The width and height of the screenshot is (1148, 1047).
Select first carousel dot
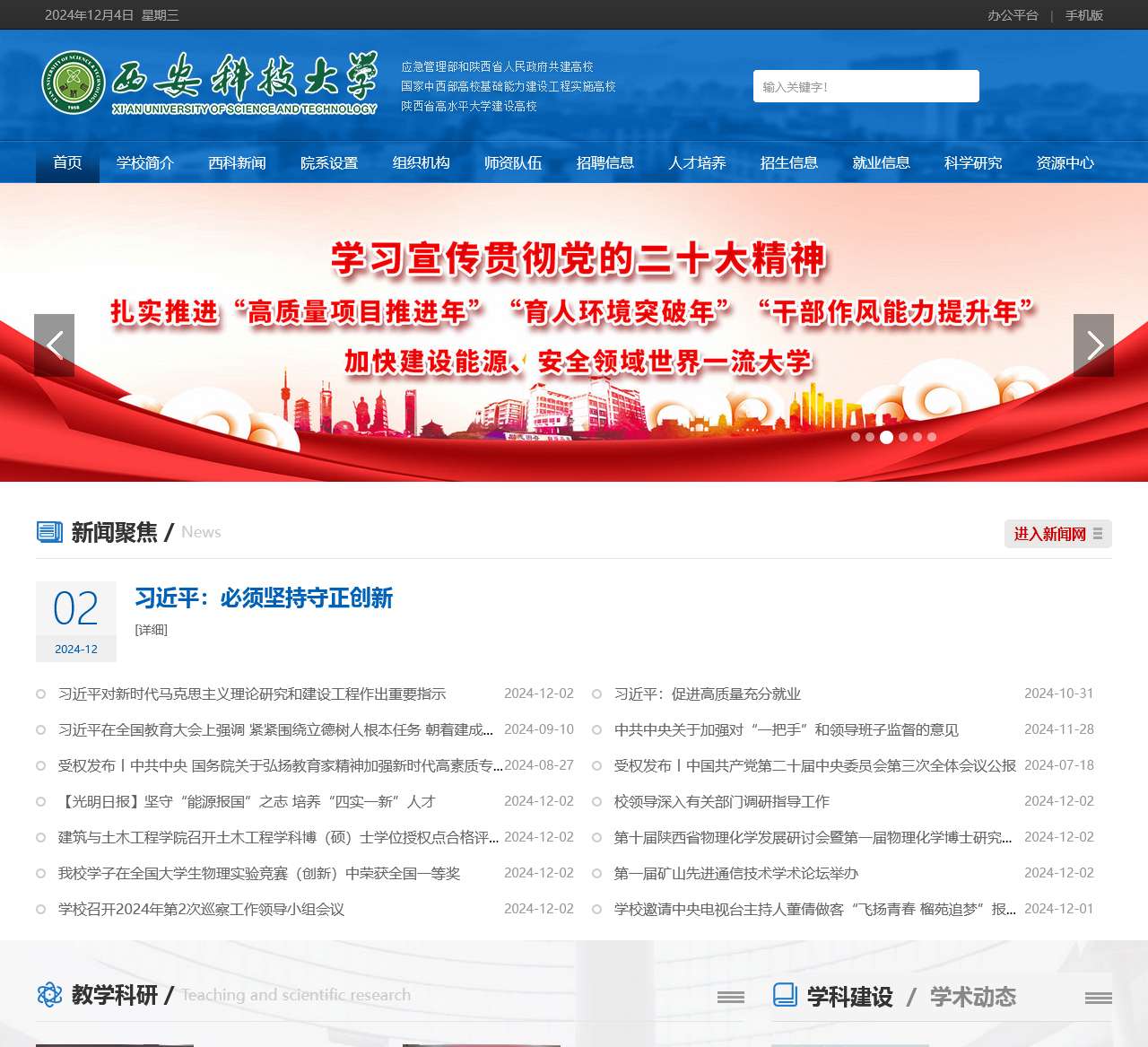(x=856, y=437)
